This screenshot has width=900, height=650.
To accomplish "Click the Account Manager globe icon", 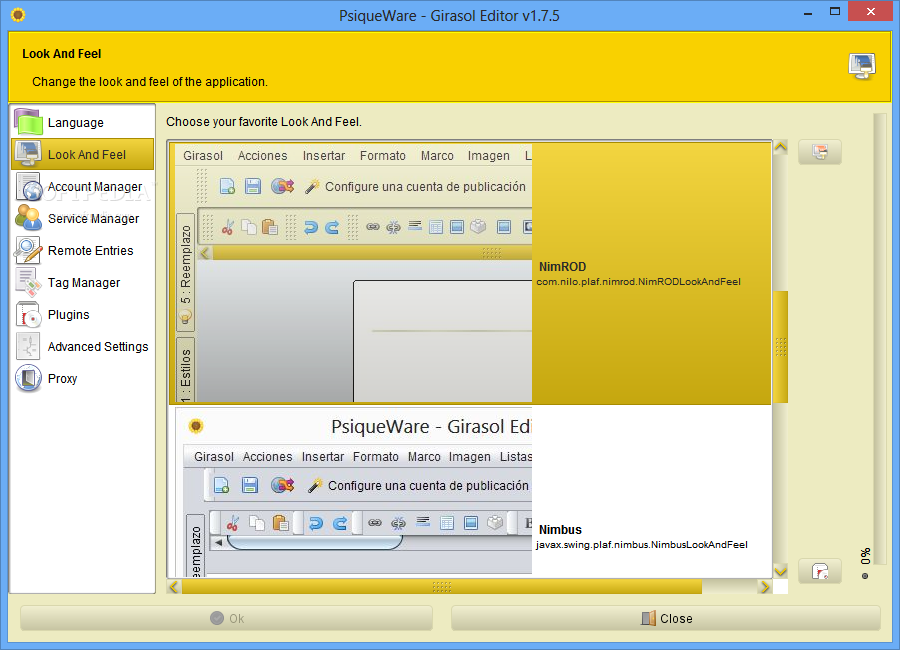I will click(29, 187).
